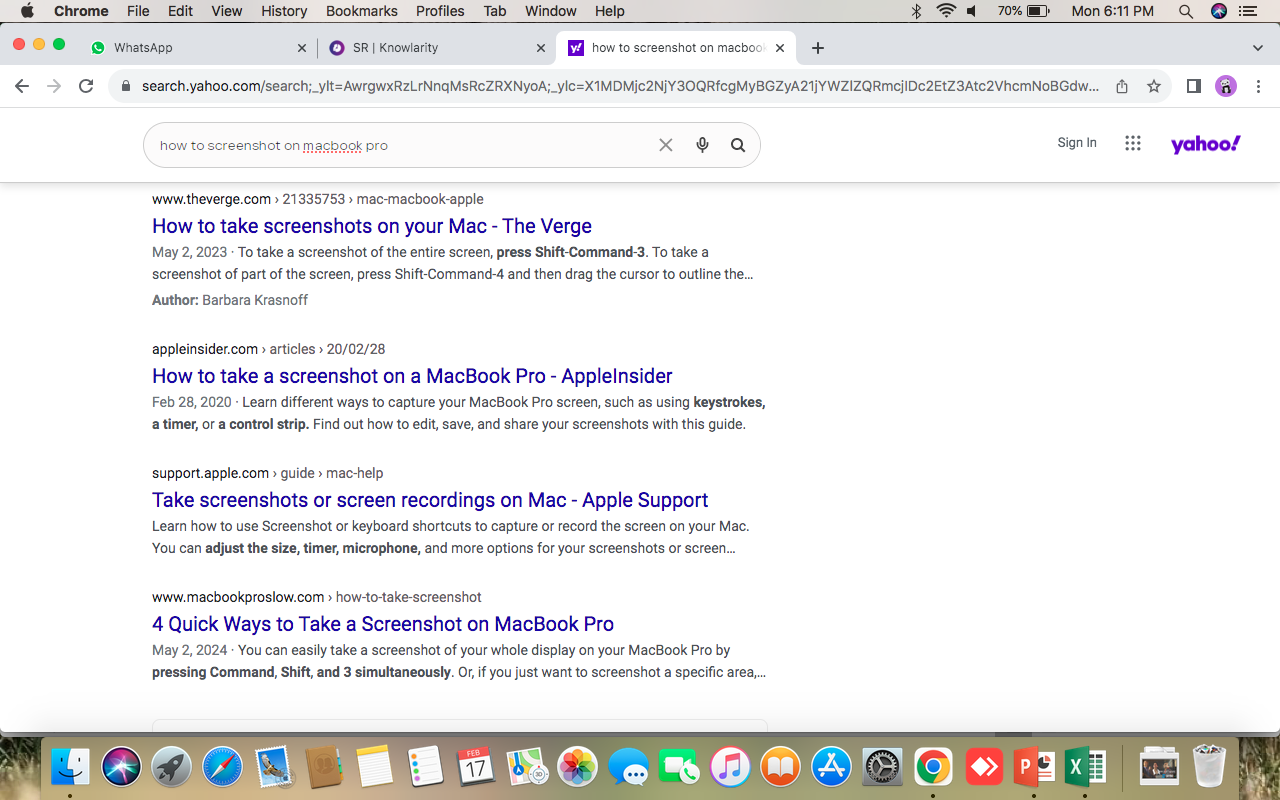Open the Profiles menu
Screen dimensions: 1280x800
tap(440, 11)
